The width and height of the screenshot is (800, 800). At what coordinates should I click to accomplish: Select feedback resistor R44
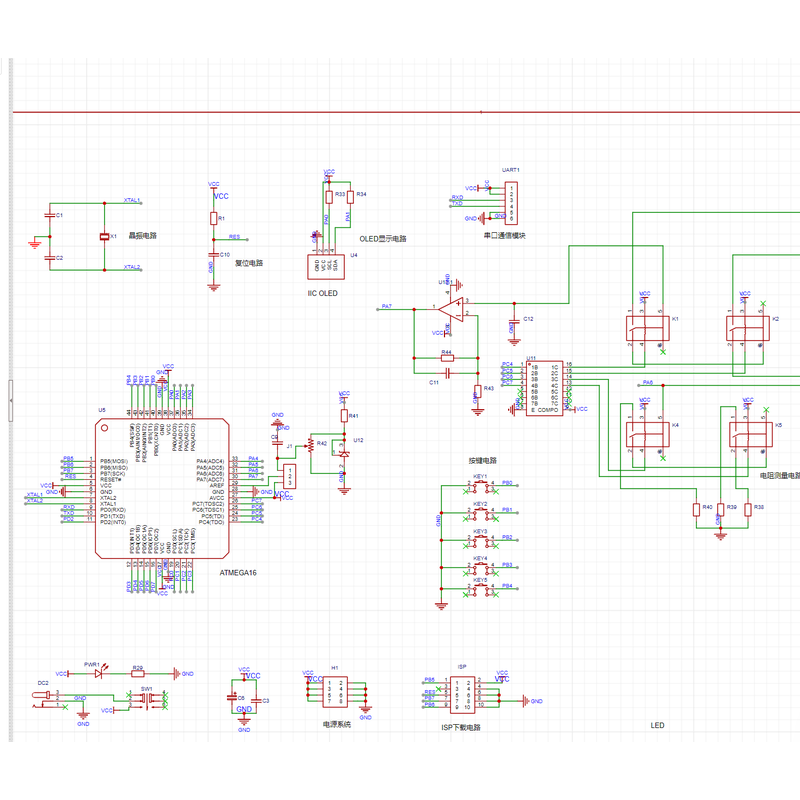tap(447, 358)
